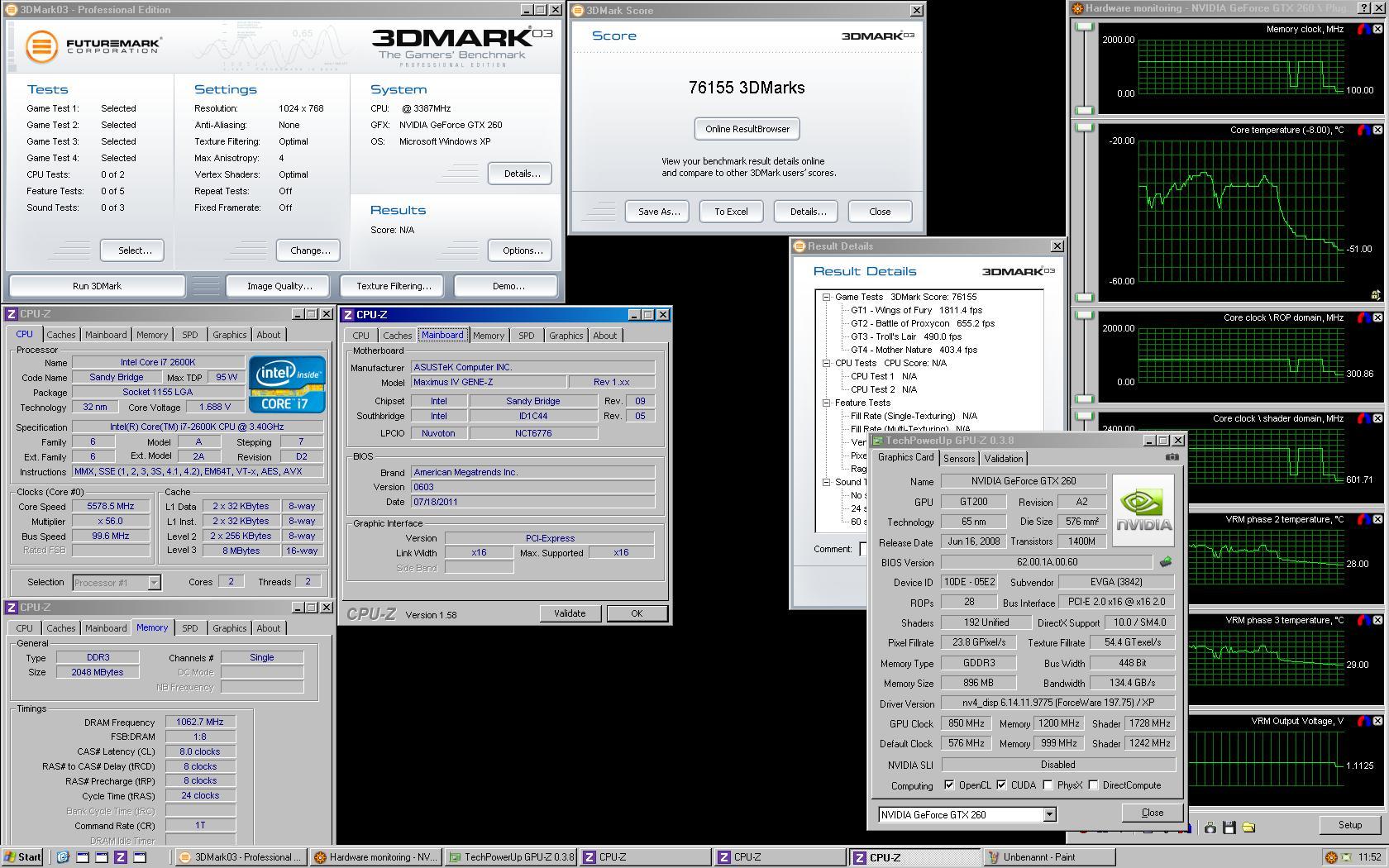This screenshot has width=1389, height=868.
Task: Collapse the CPU Tests tree node
Action: click(x=826, y=363)
